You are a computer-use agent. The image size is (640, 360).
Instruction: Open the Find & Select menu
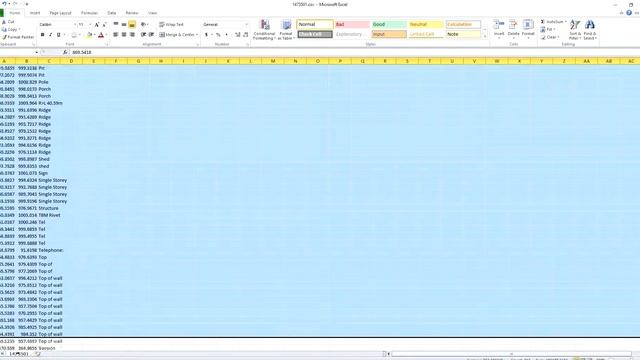[x=590, y=29]
